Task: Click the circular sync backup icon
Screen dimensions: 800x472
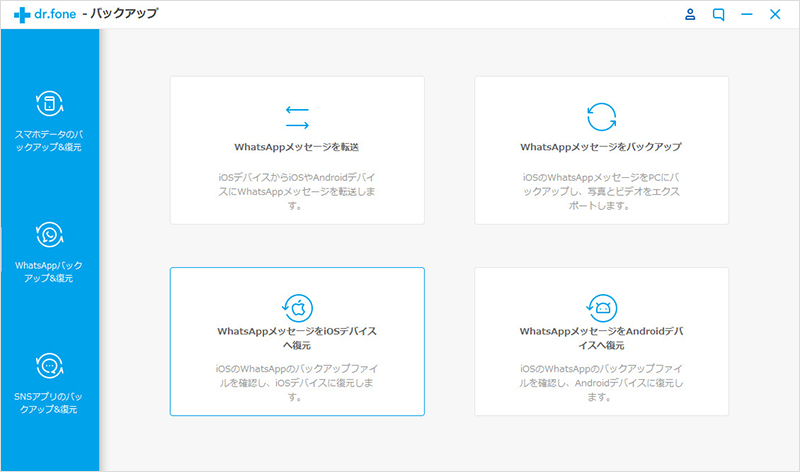Action: (602, 117)
